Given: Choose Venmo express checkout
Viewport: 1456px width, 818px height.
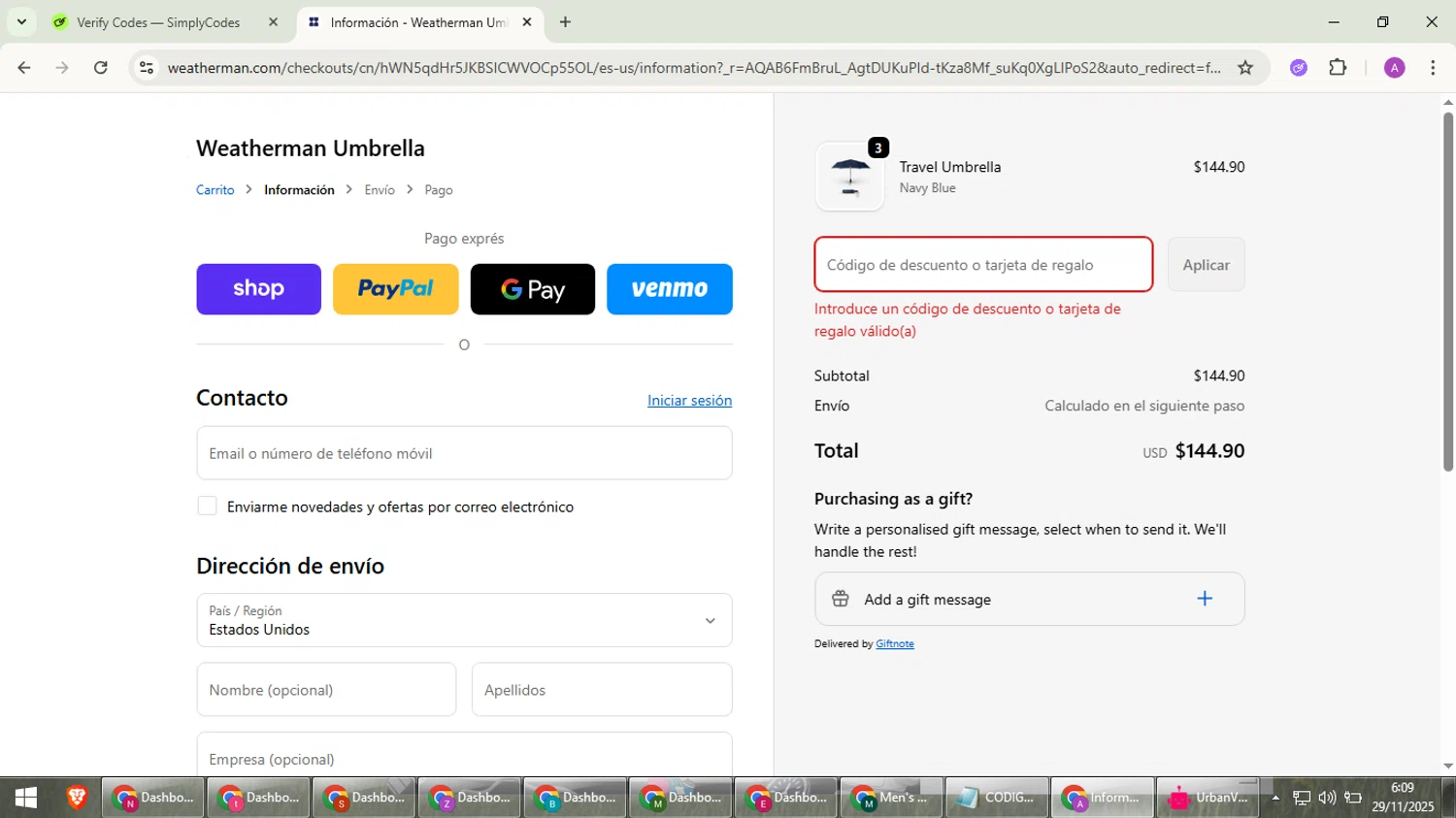Looking at the screenshot, I should [670, 289].
